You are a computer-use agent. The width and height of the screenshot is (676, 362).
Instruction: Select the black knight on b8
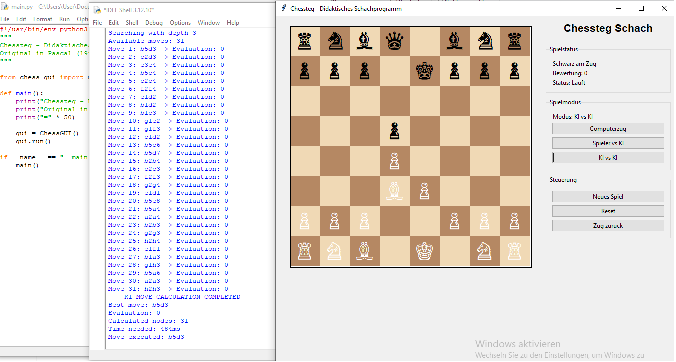pos(335,42)
